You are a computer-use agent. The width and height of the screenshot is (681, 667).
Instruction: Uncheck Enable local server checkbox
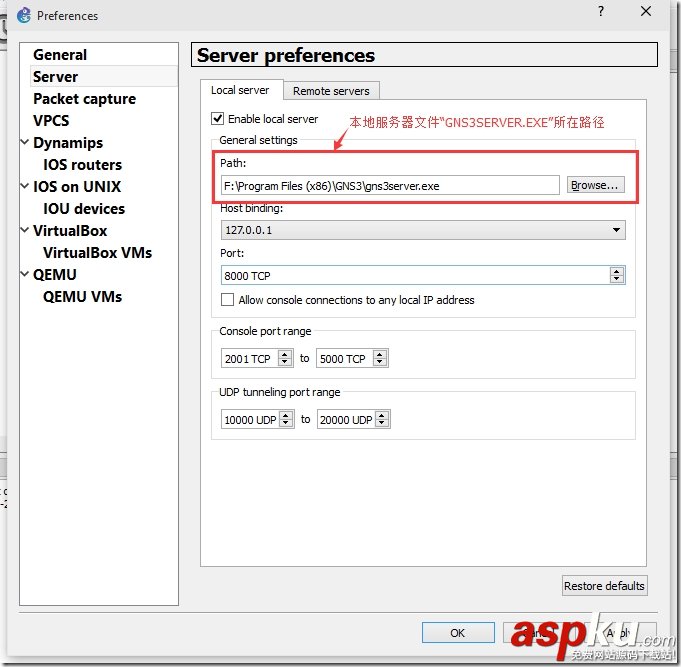click(218, 119)
